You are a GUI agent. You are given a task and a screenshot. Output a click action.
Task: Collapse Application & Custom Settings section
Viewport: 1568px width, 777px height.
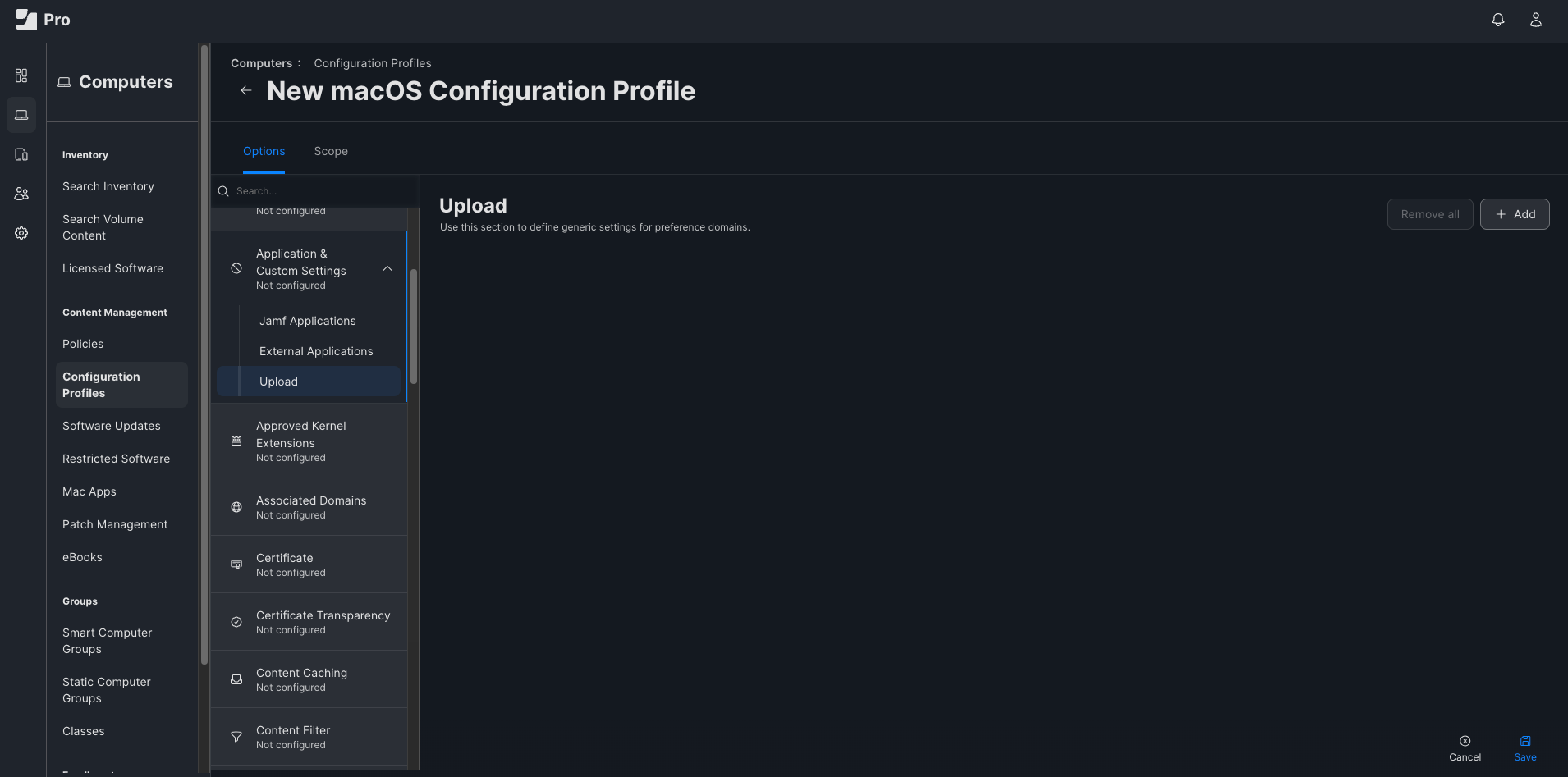click(x=387, y=269)
